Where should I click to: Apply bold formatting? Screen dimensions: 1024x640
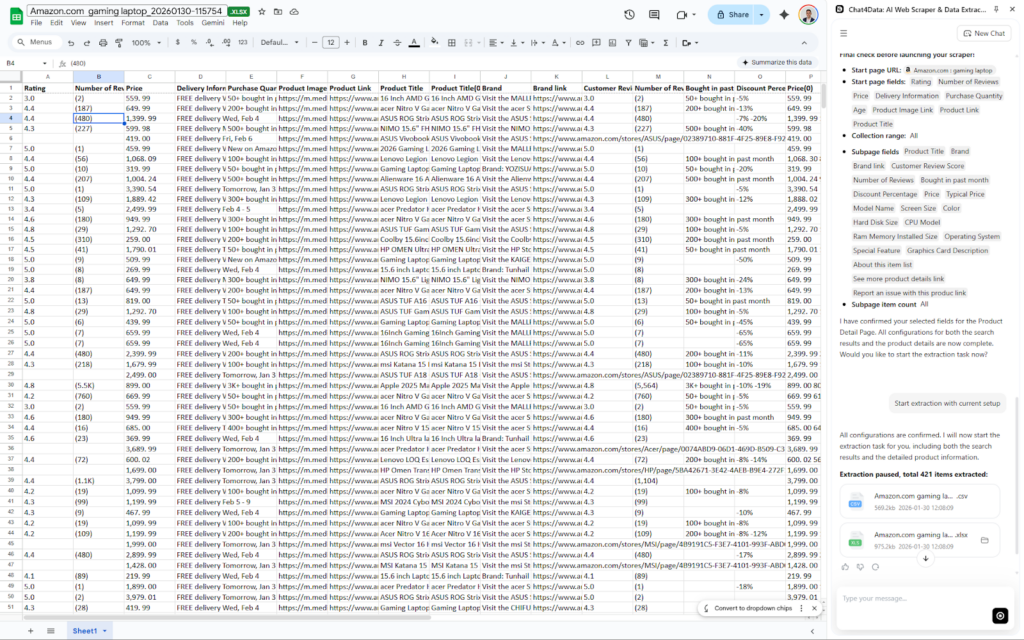[365, 42]
